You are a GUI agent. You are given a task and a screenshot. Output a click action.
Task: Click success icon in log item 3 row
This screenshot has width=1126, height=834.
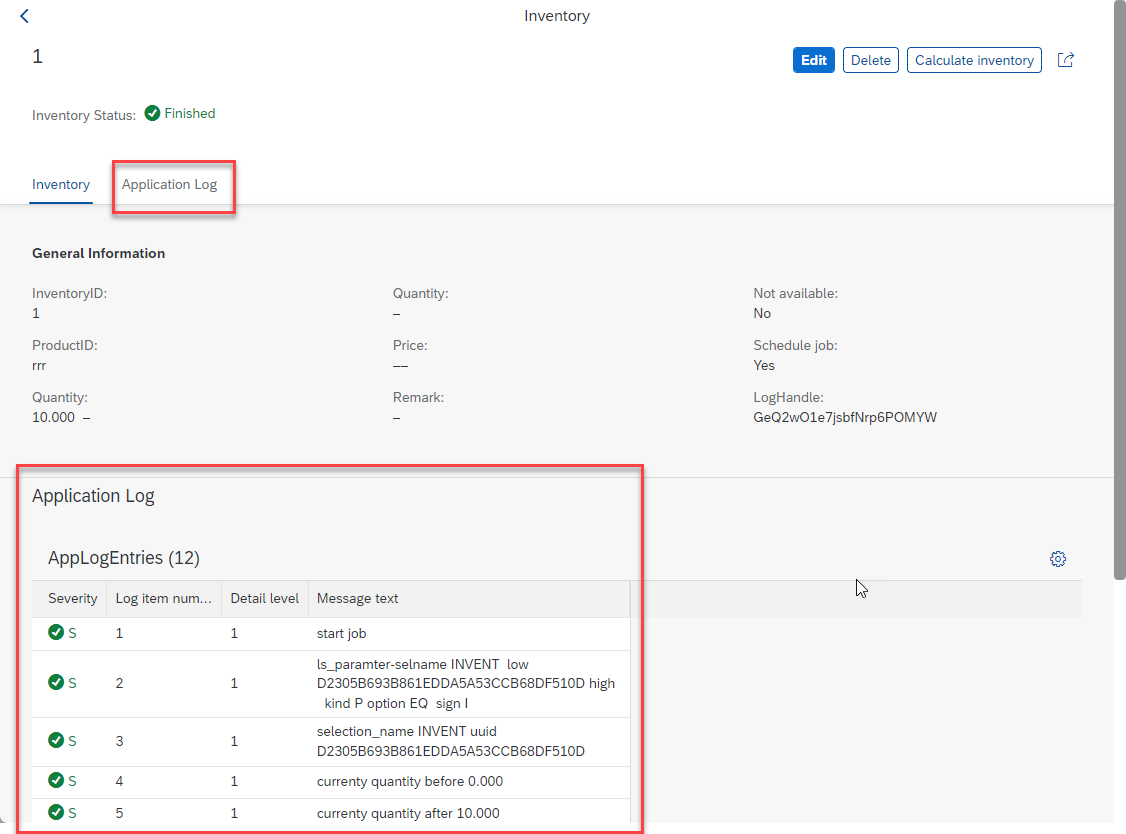[x=56, y=741]
